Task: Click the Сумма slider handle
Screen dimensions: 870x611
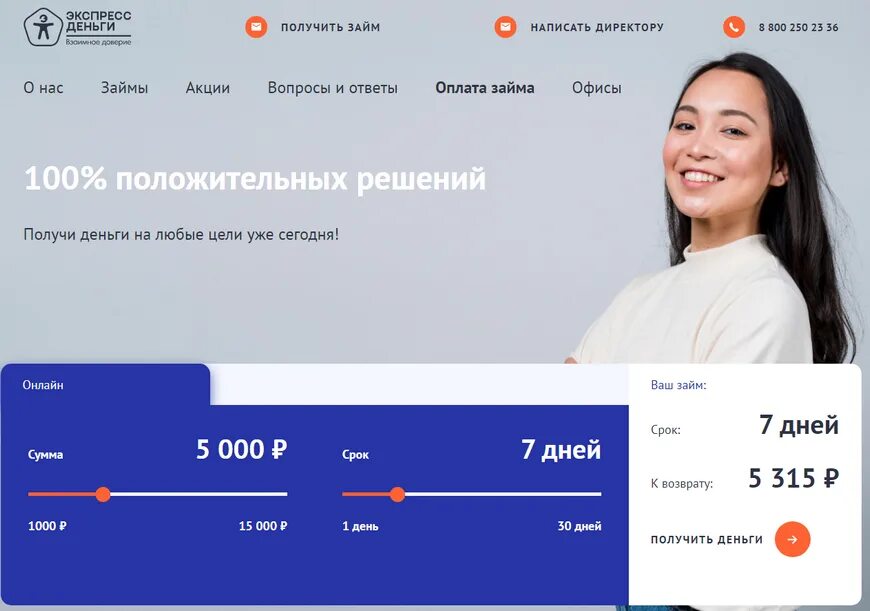Action: point(103,494)
